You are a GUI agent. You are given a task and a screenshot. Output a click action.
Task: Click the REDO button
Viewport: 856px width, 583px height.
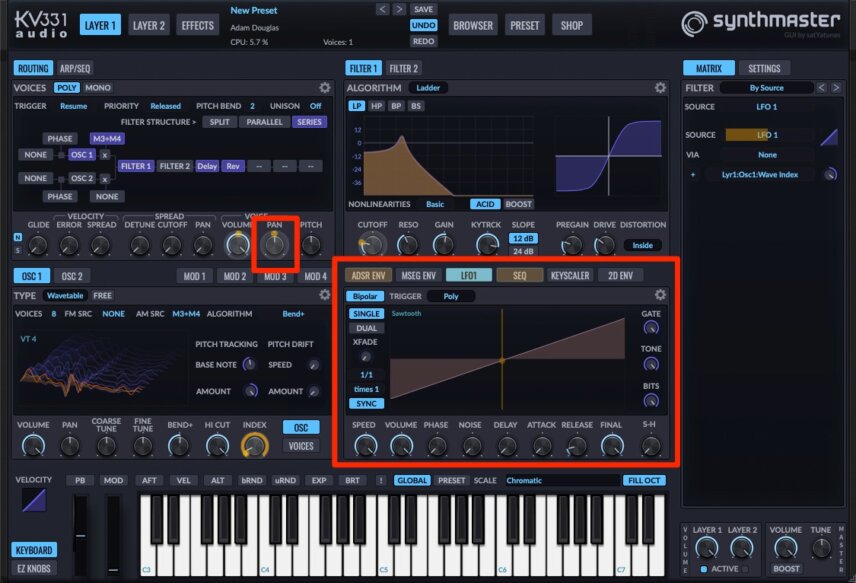point(423,41)
